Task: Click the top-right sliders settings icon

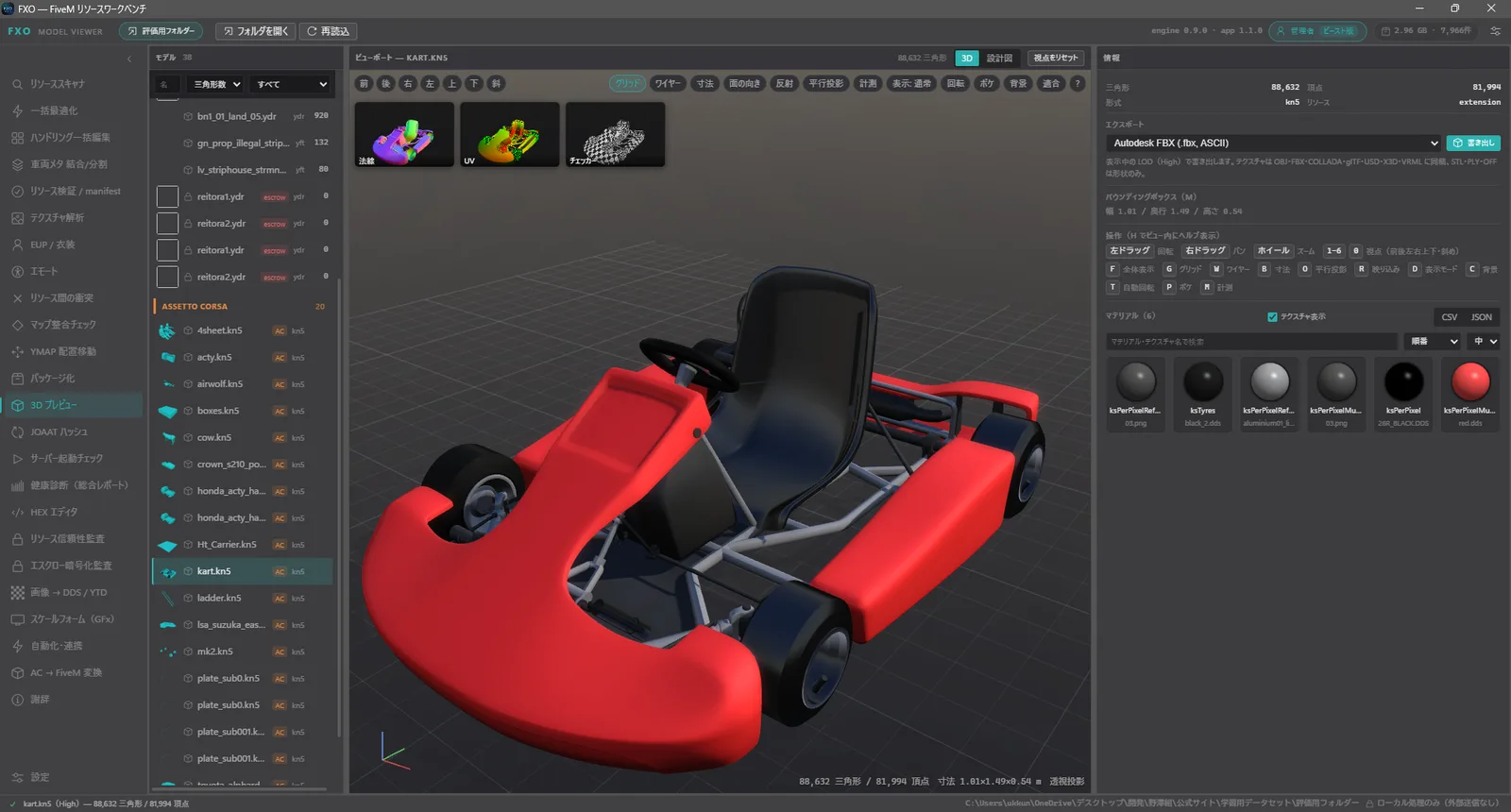Action: pyautogui.click(x=1495, y=31)
